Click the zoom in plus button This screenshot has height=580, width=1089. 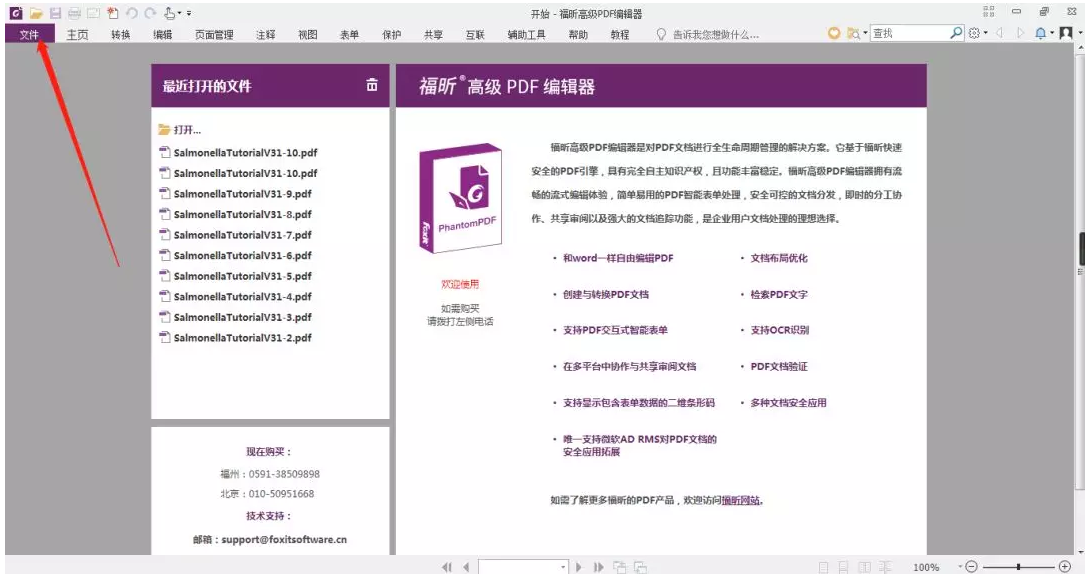point(1065,567)
